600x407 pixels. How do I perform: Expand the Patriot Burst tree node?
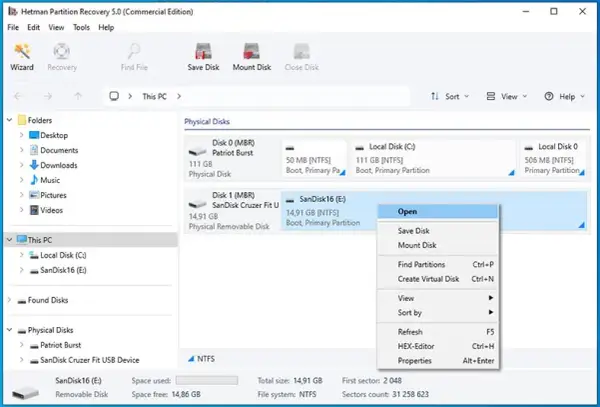point(21,345)
